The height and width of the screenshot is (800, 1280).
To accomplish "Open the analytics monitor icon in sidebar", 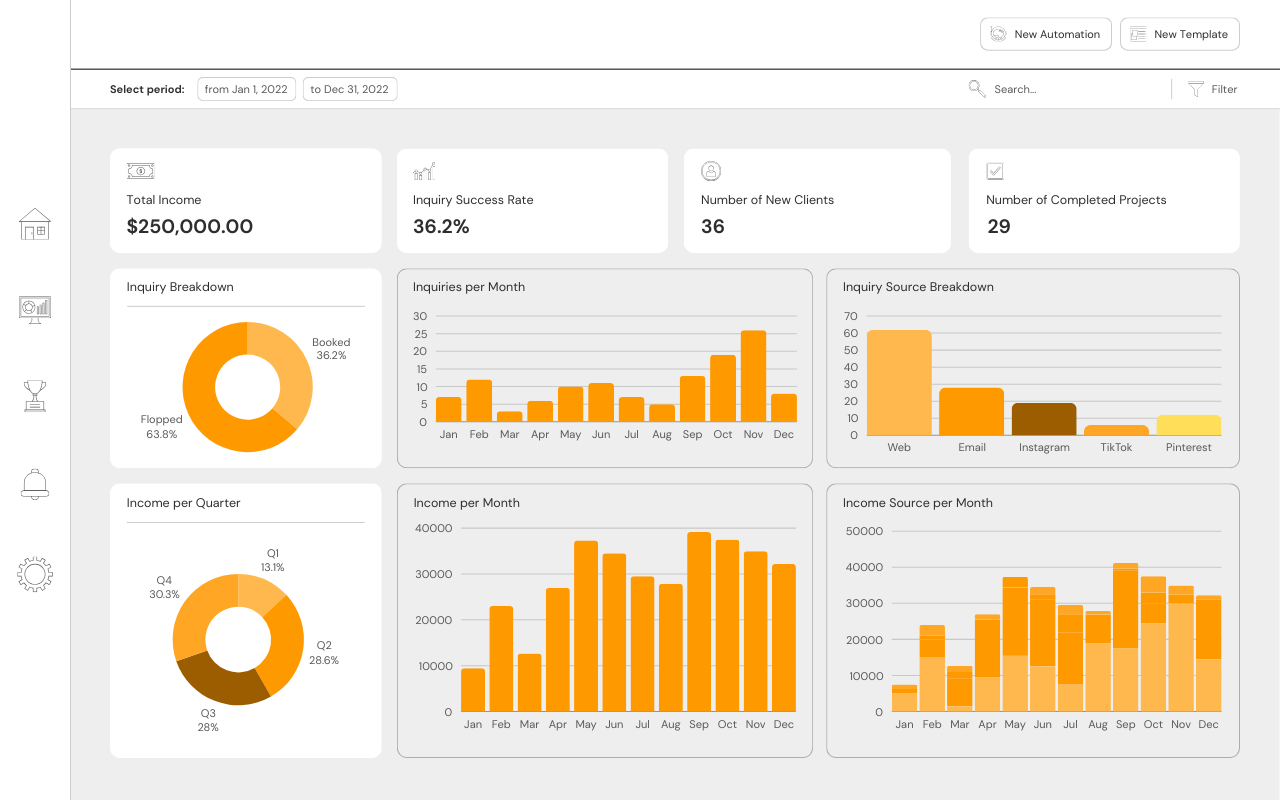I will coord(35,309).
